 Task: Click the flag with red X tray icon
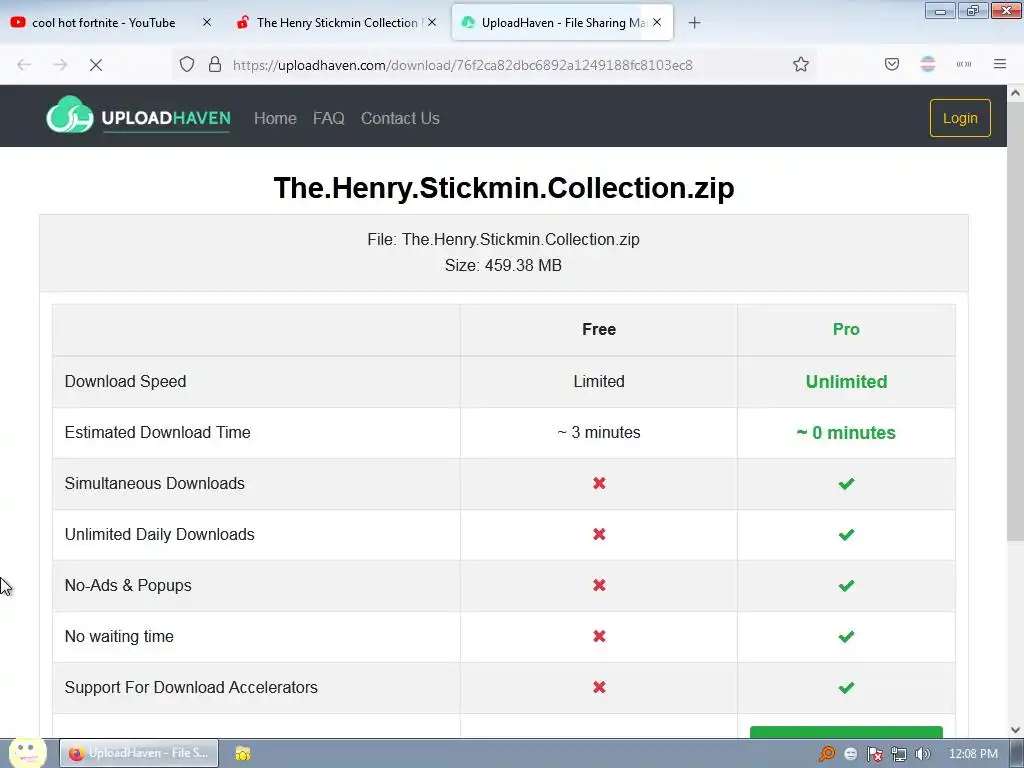pos(874,754)
